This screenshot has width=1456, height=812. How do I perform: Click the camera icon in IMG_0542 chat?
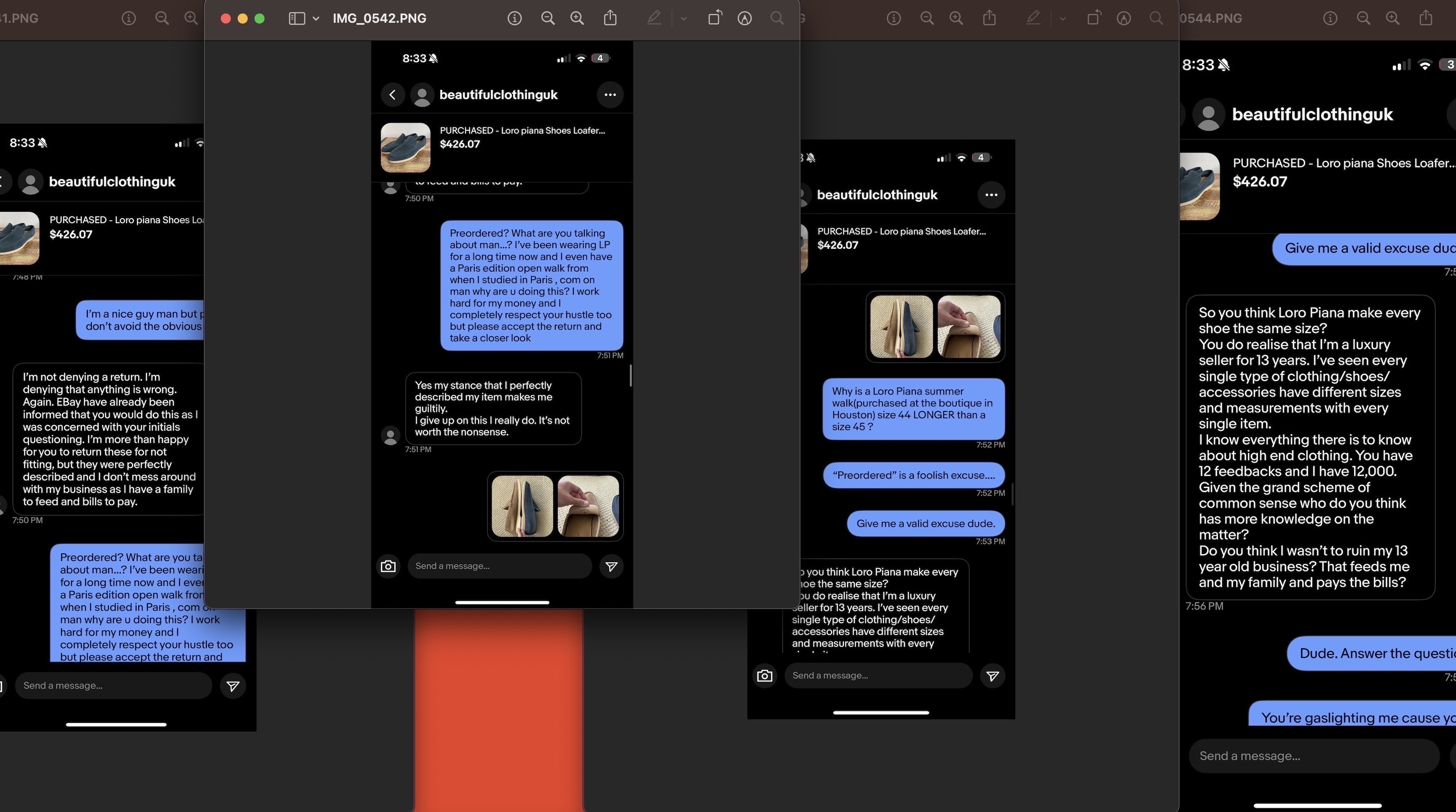coord(388,566)
